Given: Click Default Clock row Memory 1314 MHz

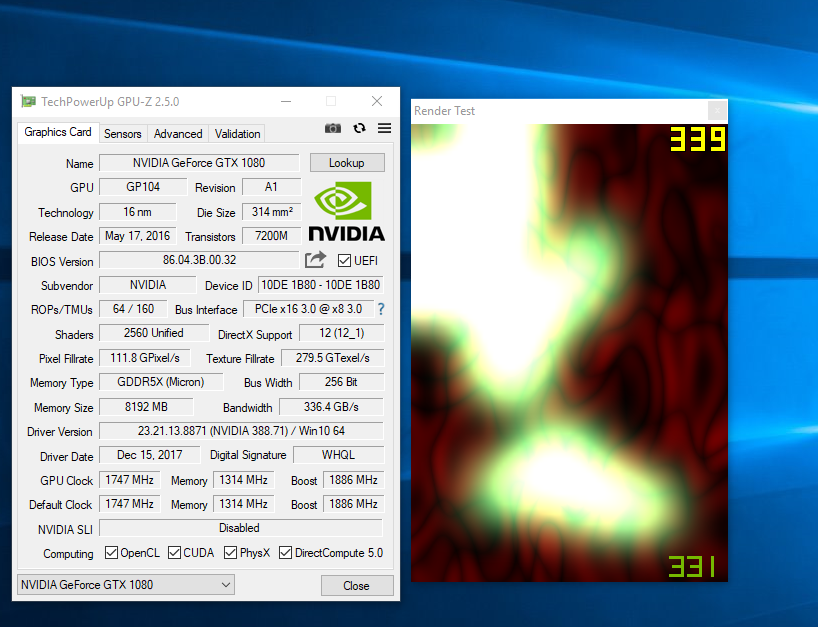Looking at the screenshot, I should click(243, 504).
